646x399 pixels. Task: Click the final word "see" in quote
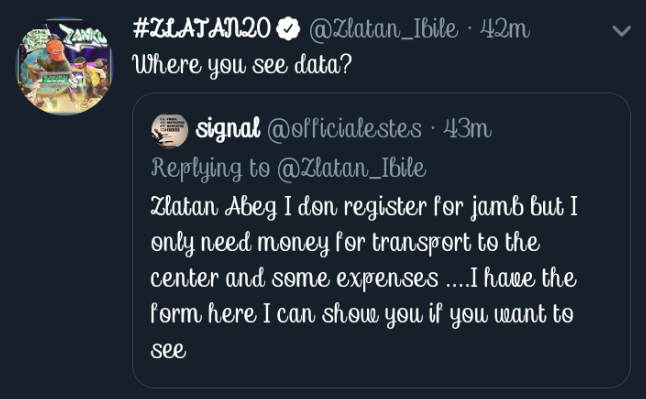pos(169,351)
